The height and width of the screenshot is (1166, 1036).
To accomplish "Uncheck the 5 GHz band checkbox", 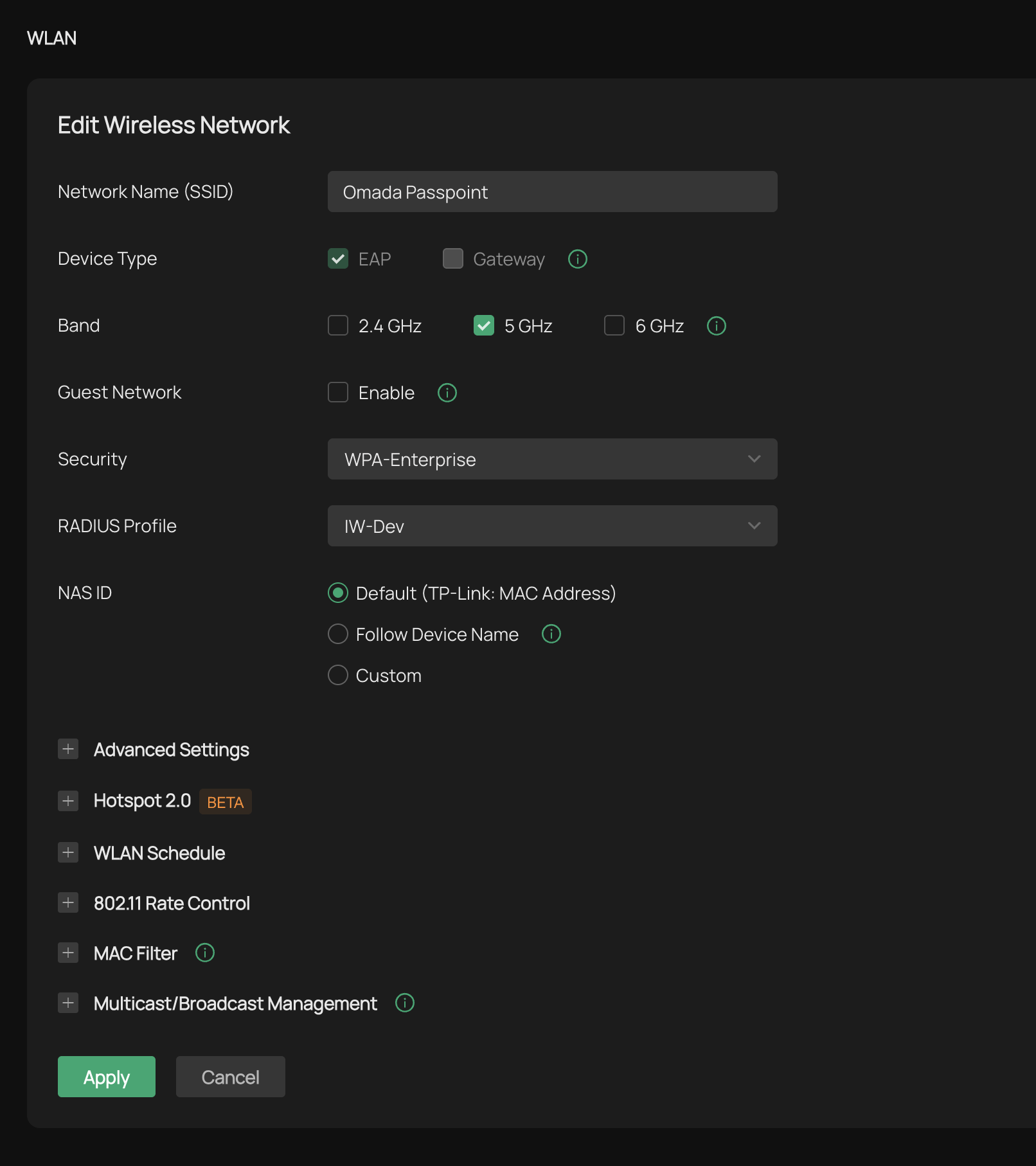I will 484,325.
